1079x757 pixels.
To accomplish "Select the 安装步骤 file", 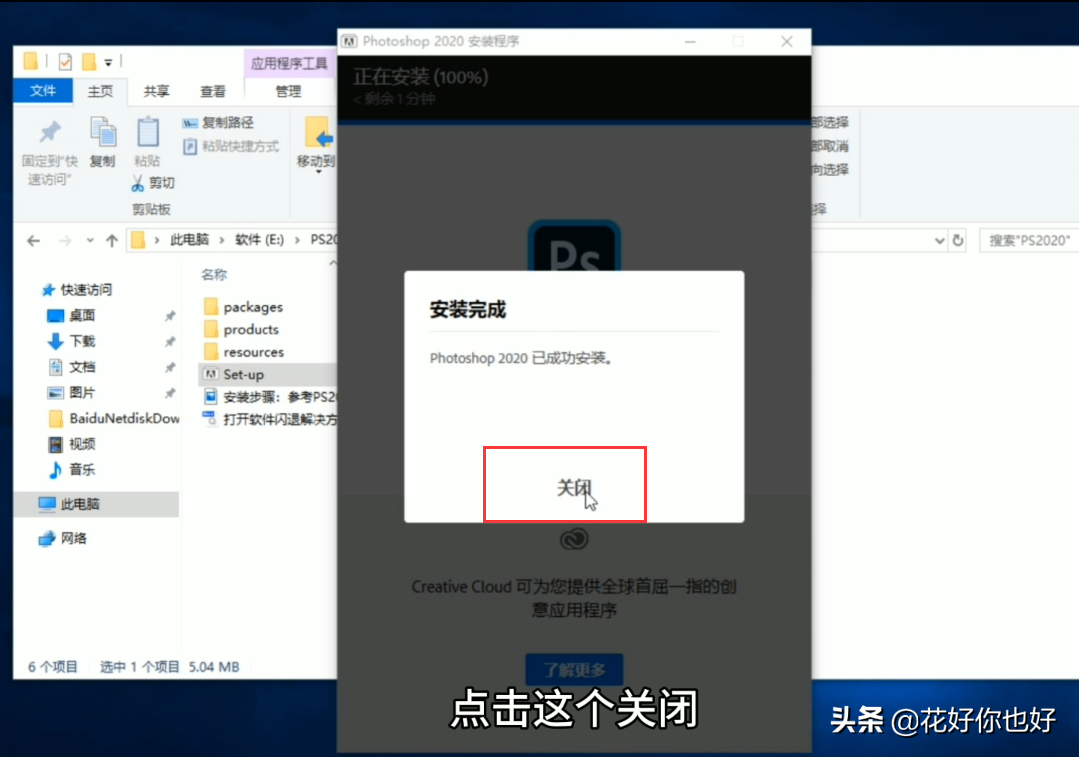I will pos(270,397).
